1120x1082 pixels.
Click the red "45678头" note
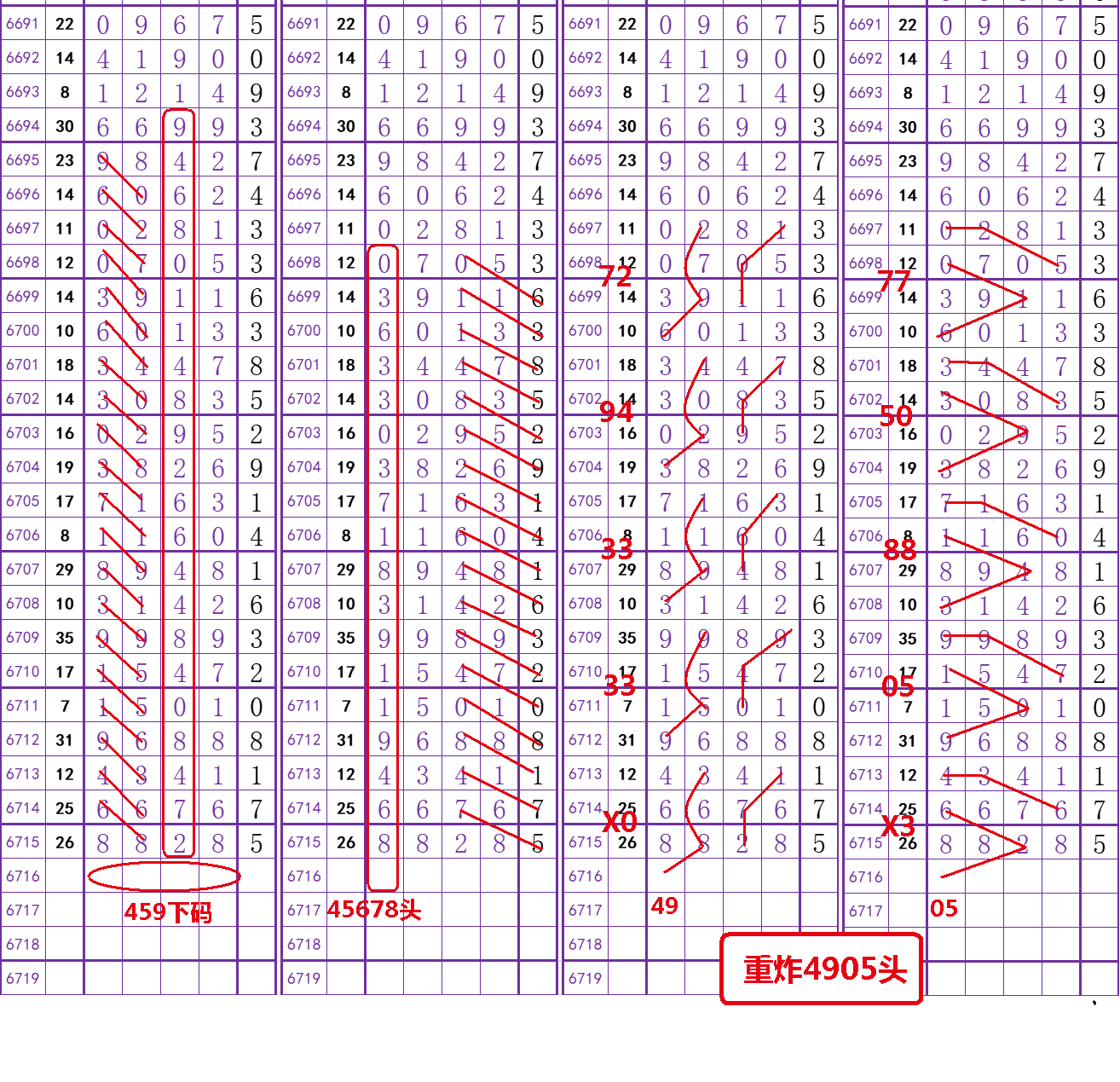[374, 910]
